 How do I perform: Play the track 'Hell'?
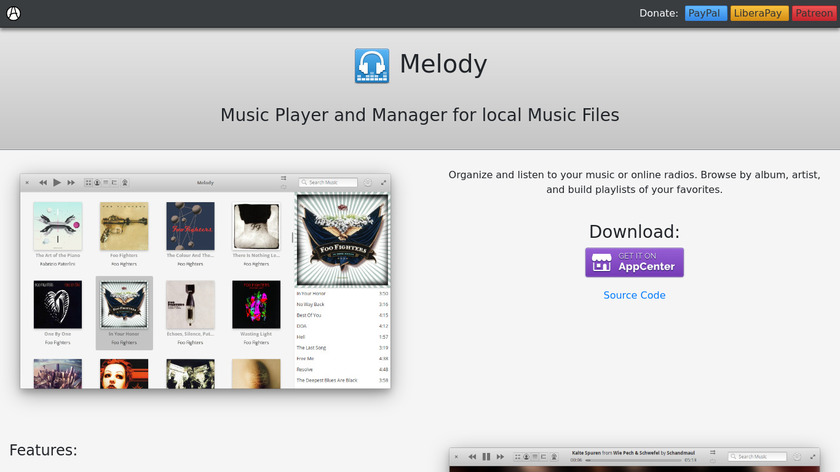point(342,337)
